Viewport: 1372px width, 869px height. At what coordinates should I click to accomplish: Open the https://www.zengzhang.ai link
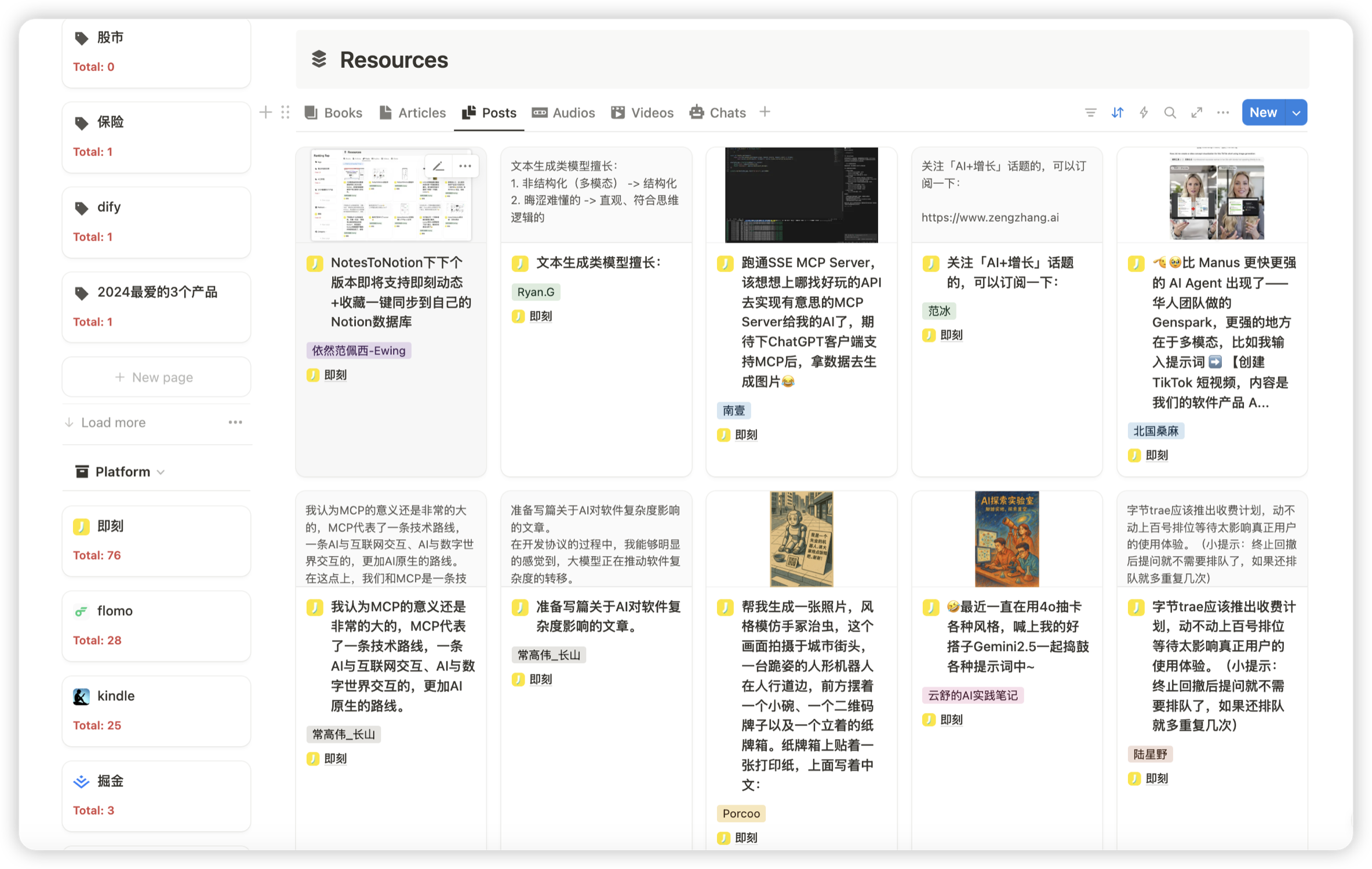[x=989, y=217]
